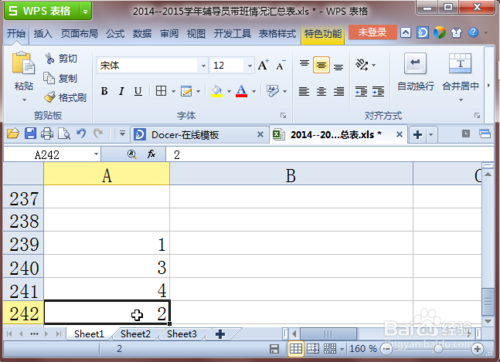The height and width of the screenshot is (362, 500).
Task: Open the 数据 ribbon tab
Action: point(142,33)
